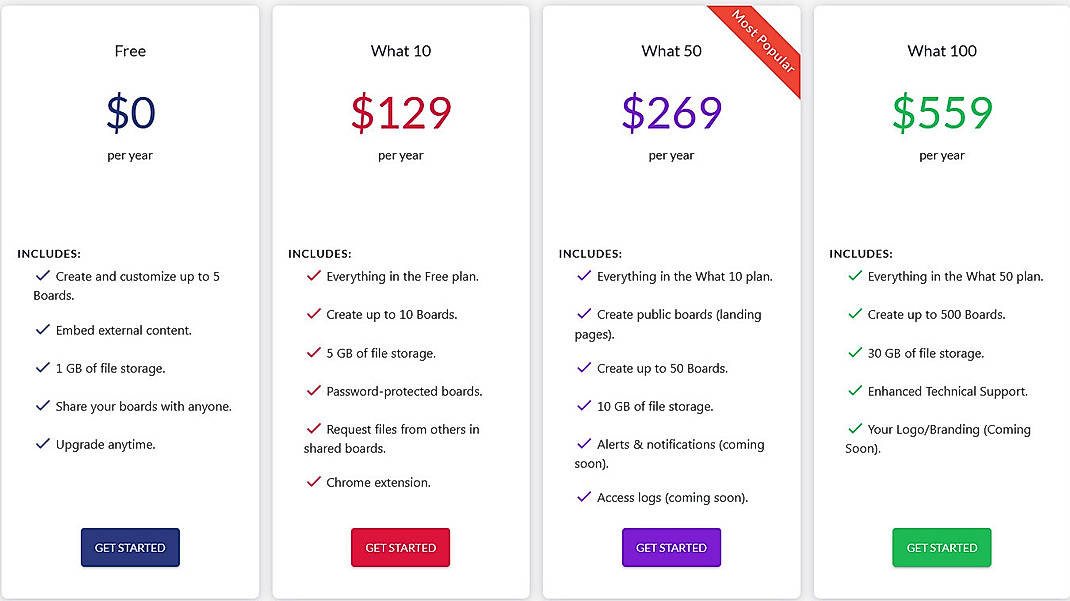The image size is (1070, 601).
Task: Click GET STARTED on the What 50 plan
Action: tap(671, 547)
